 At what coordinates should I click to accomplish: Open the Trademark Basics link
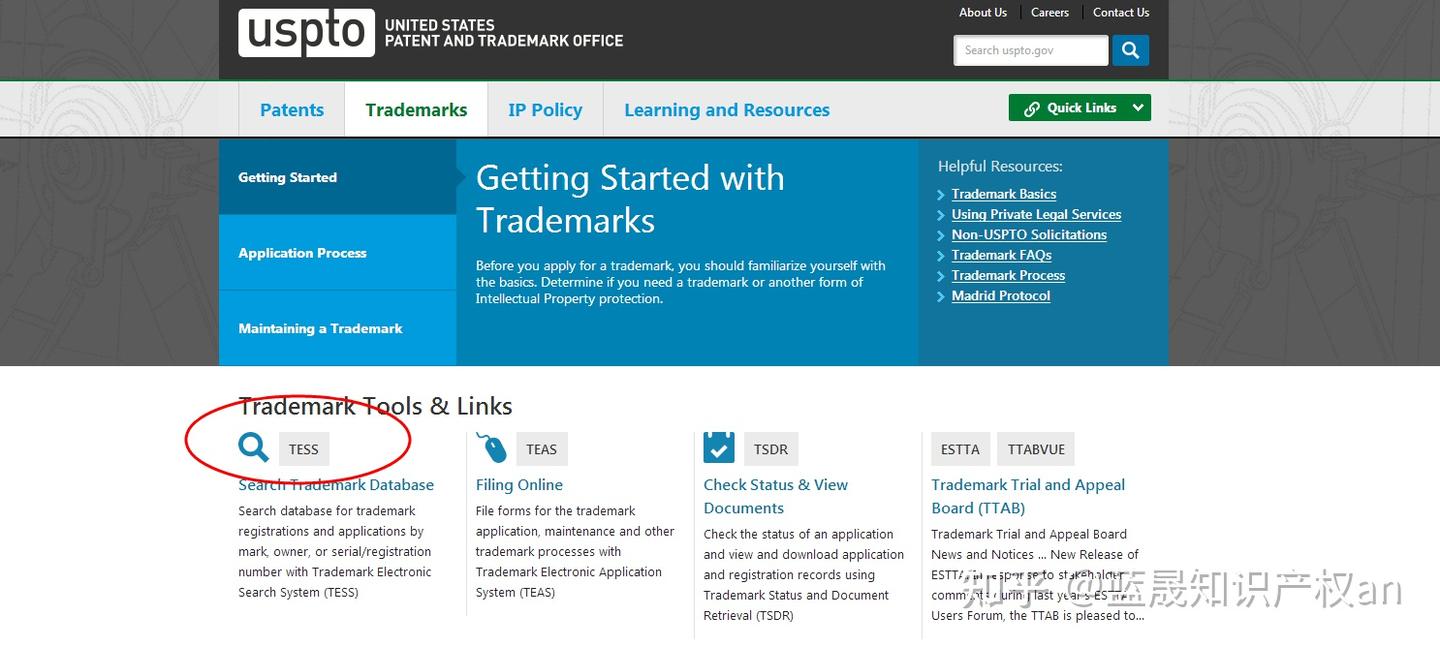tap(1004, 194)
